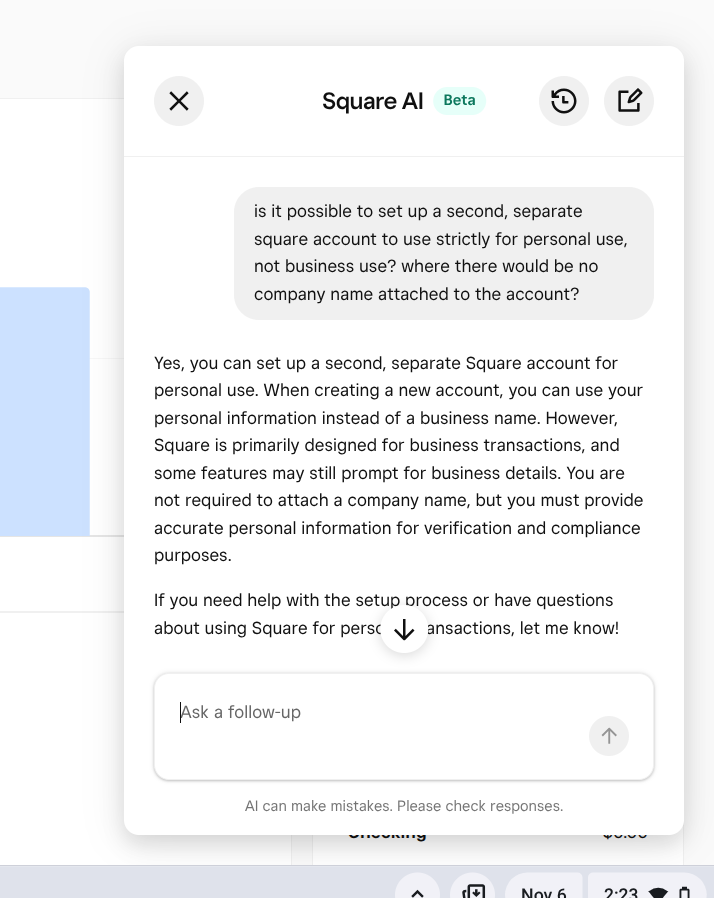Click the Beta badge
714x898 pixels.
coord(459,101)
